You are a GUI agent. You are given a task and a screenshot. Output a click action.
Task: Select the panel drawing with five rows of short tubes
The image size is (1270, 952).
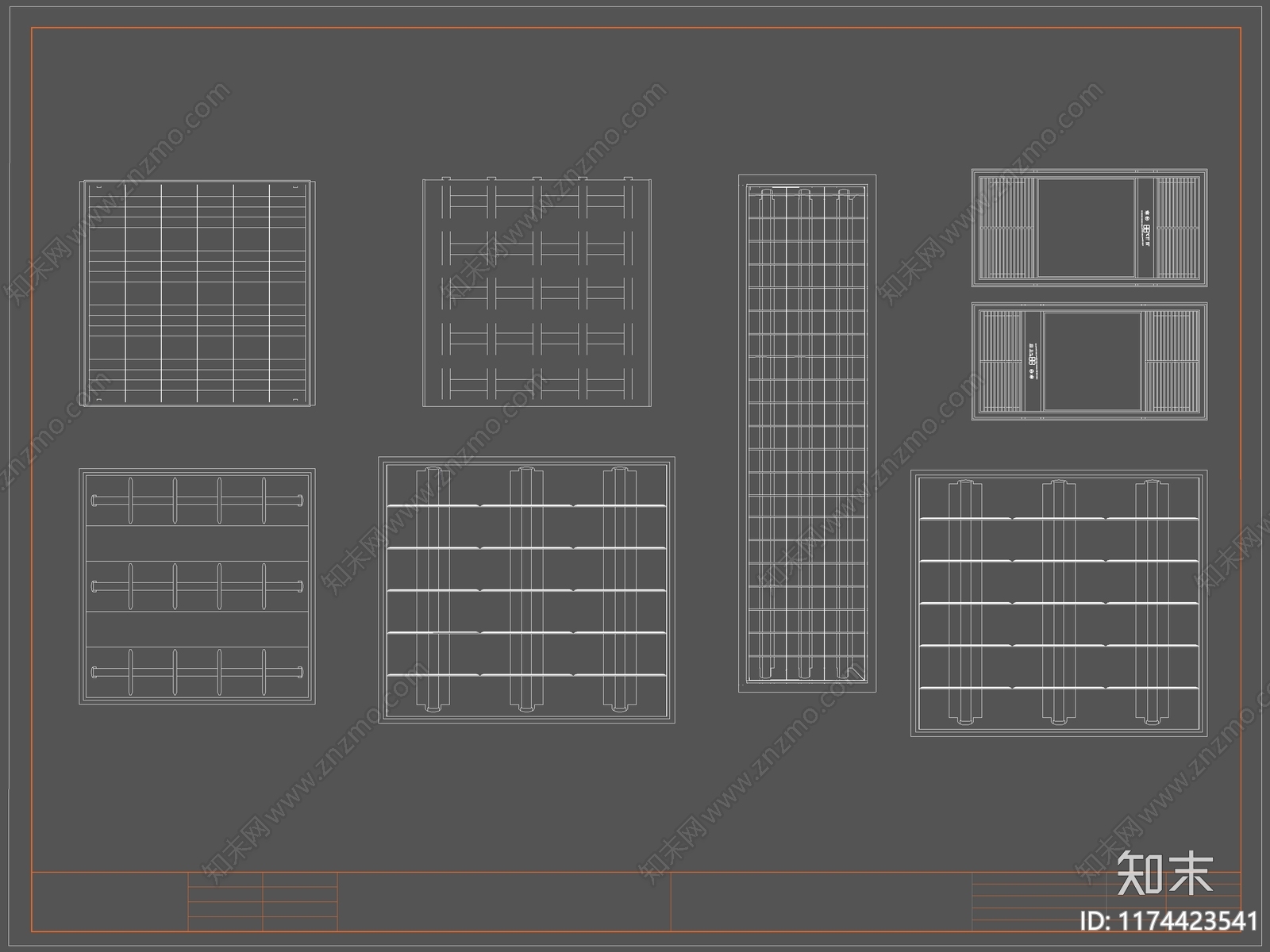click(x=537, y=292)
